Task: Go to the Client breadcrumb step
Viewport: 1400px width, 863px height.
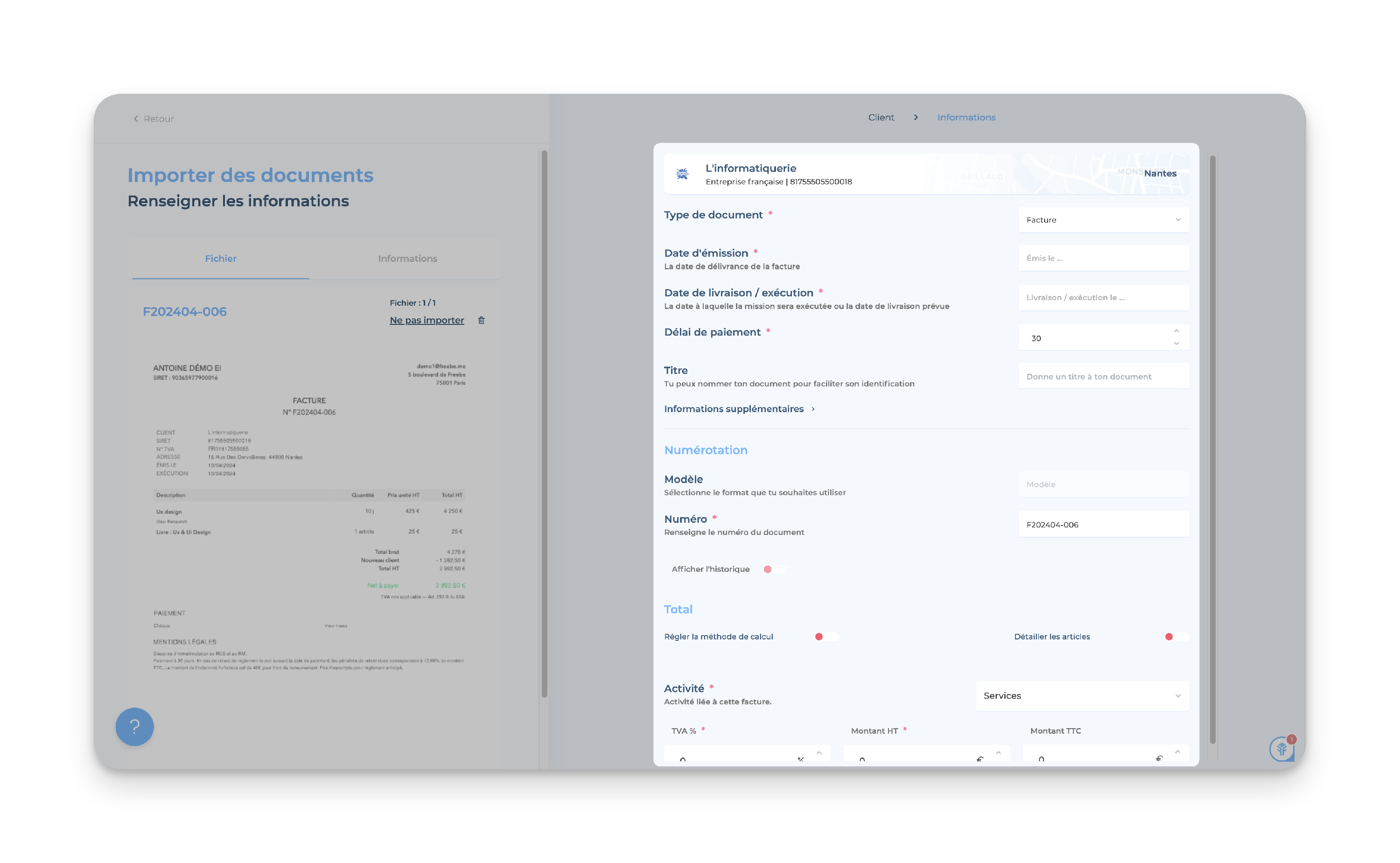Action: coord(881,118)
